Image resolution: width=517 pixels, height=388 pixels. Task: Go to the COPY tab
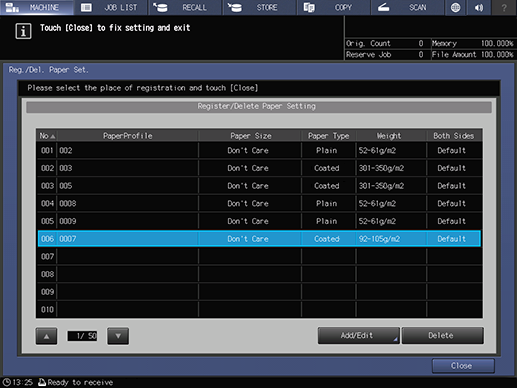click(x=334, y=7)
